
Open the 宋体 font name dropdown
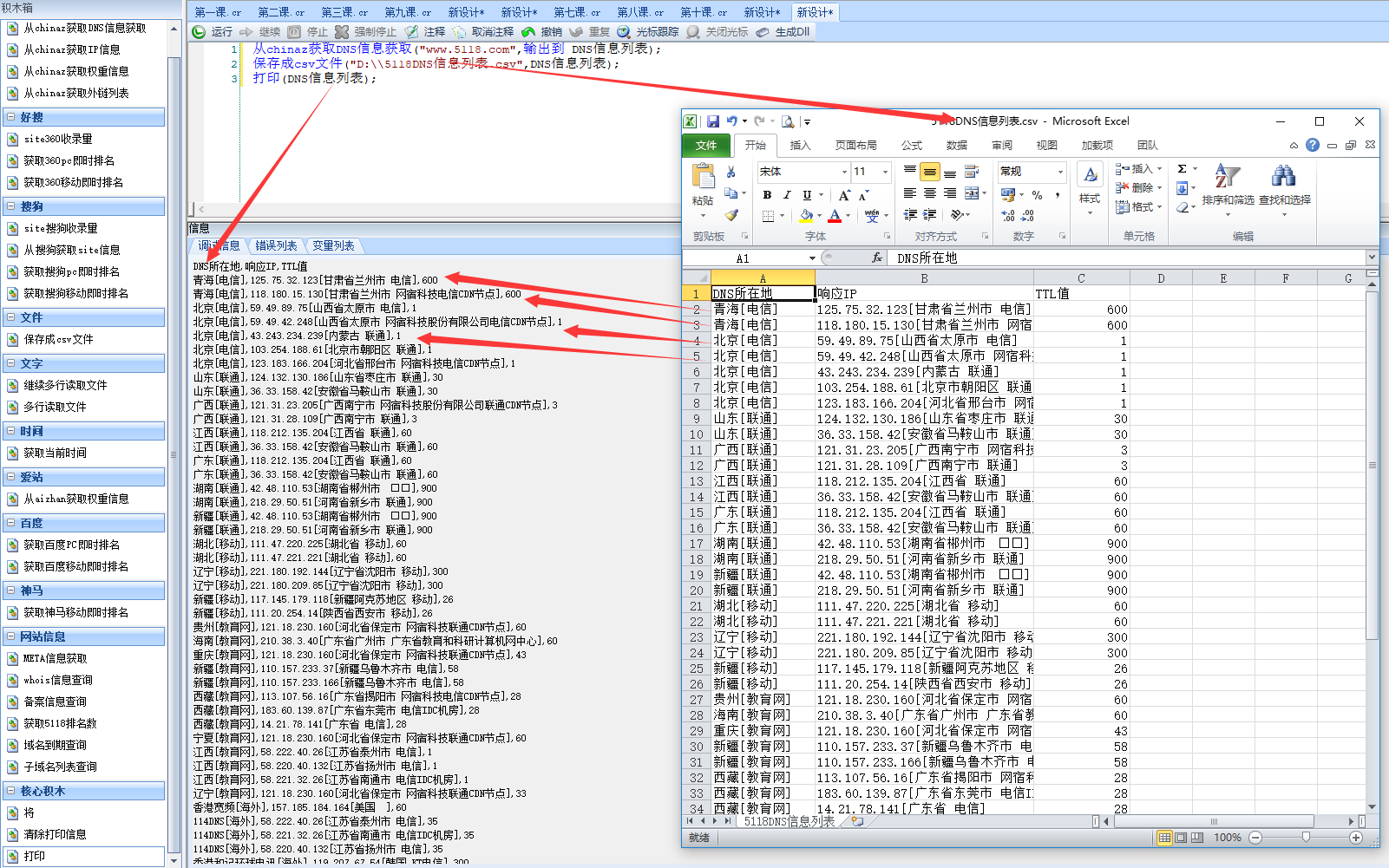point(843,172)
